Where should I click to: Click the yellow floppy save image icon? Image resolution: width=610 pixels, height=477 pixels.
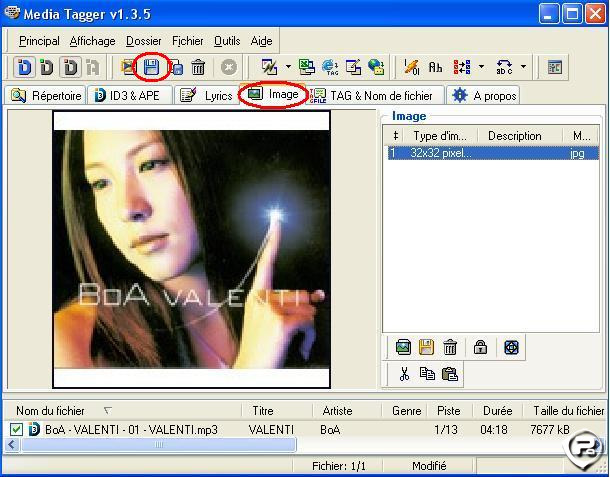point(426,347)
